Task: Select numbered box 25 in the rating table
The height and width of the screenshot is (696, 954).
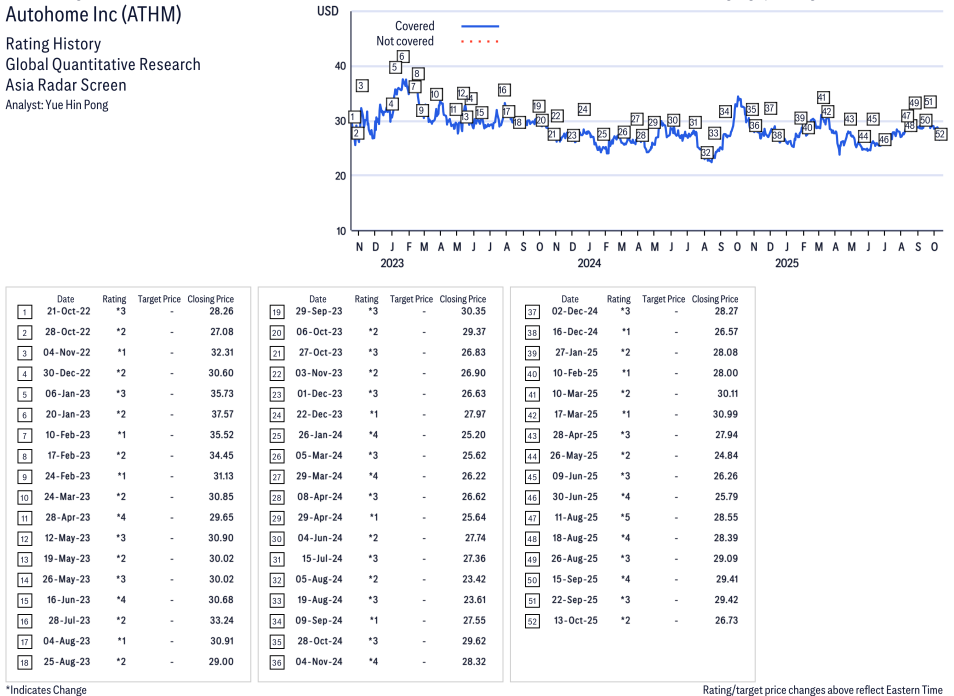Action: coord(276,436)
